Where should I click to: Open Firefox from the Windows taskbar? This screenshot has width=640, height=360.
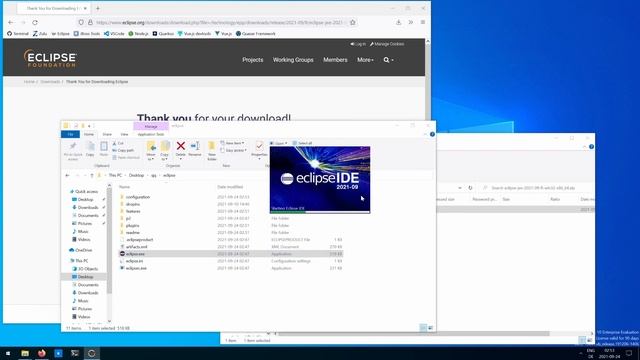click(42, 353)
